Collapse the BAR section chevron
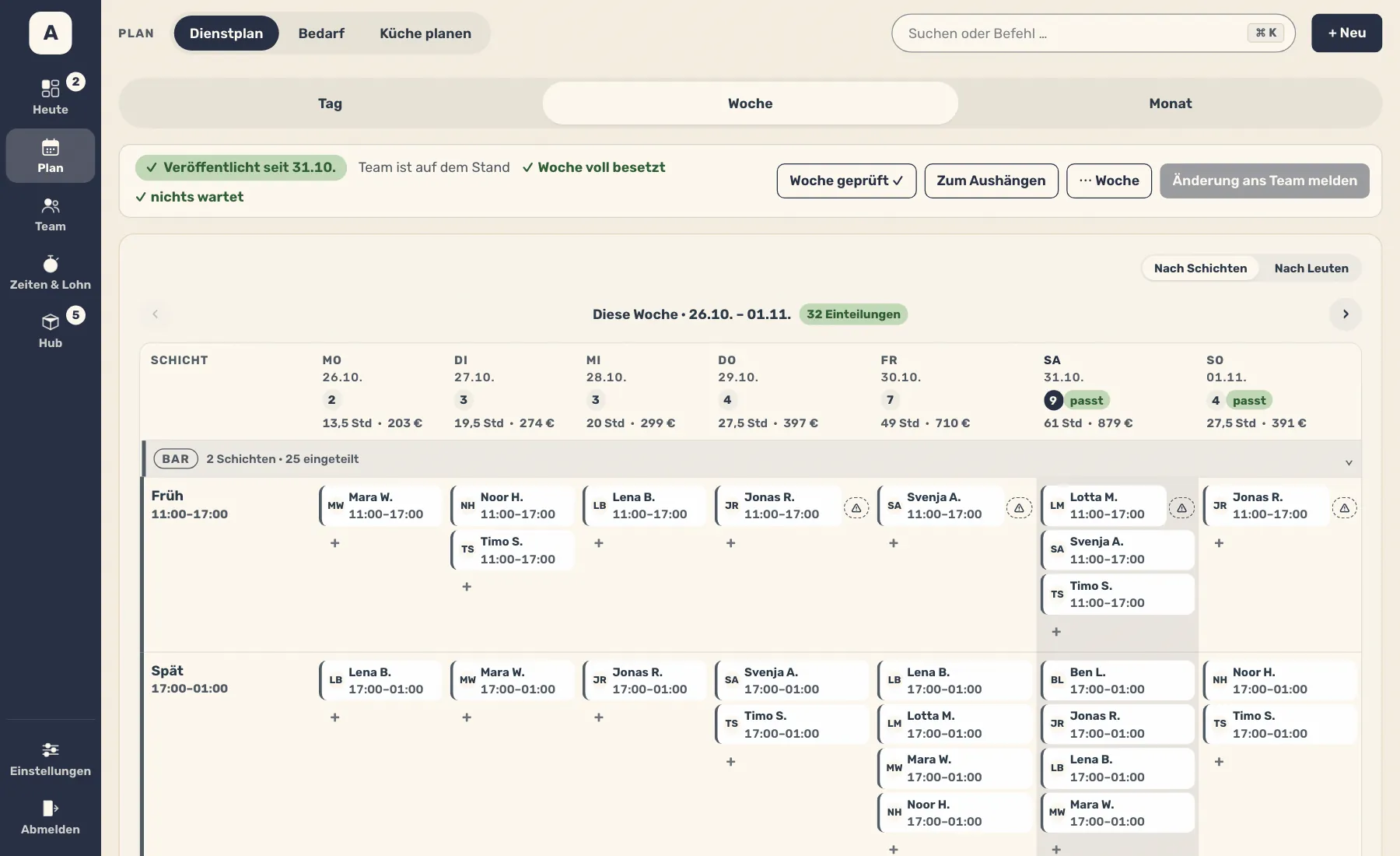Screen dimensions: 1400x856 click(x=1349, y=462)
